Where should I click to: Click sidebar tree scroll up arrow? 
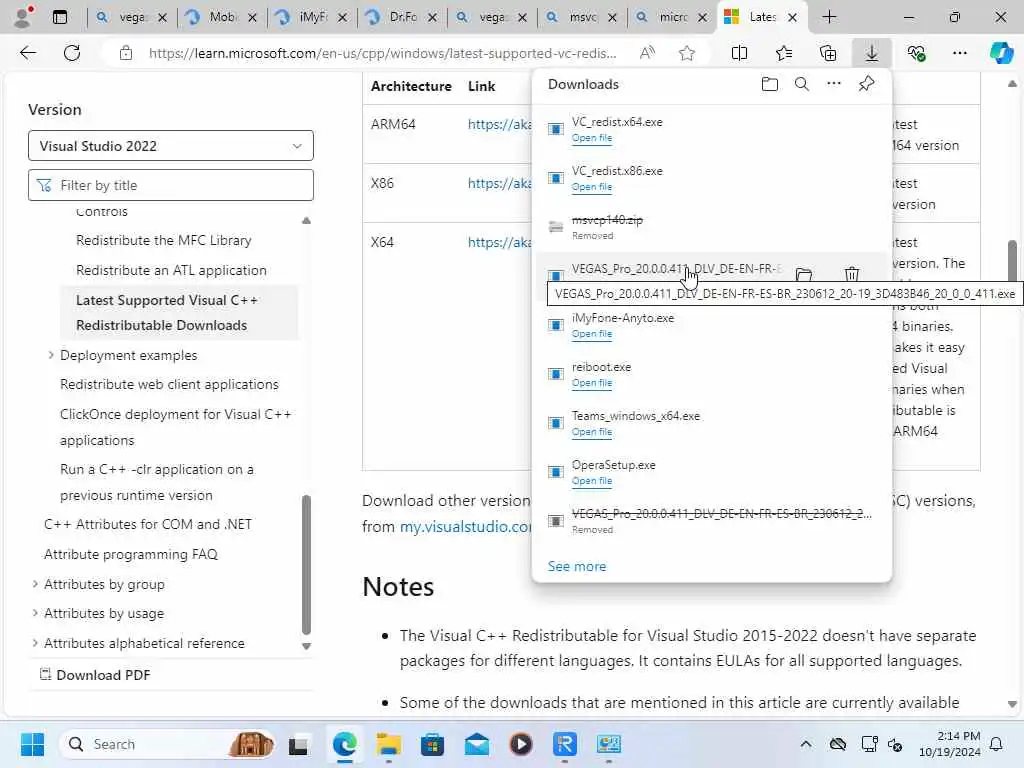[306, 220]
